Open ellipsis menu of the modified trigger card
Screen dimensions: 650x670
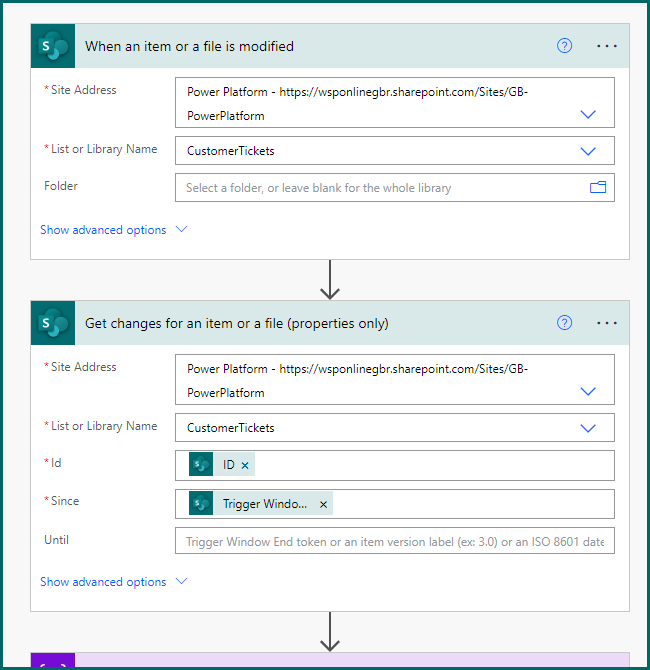(606, 46)
